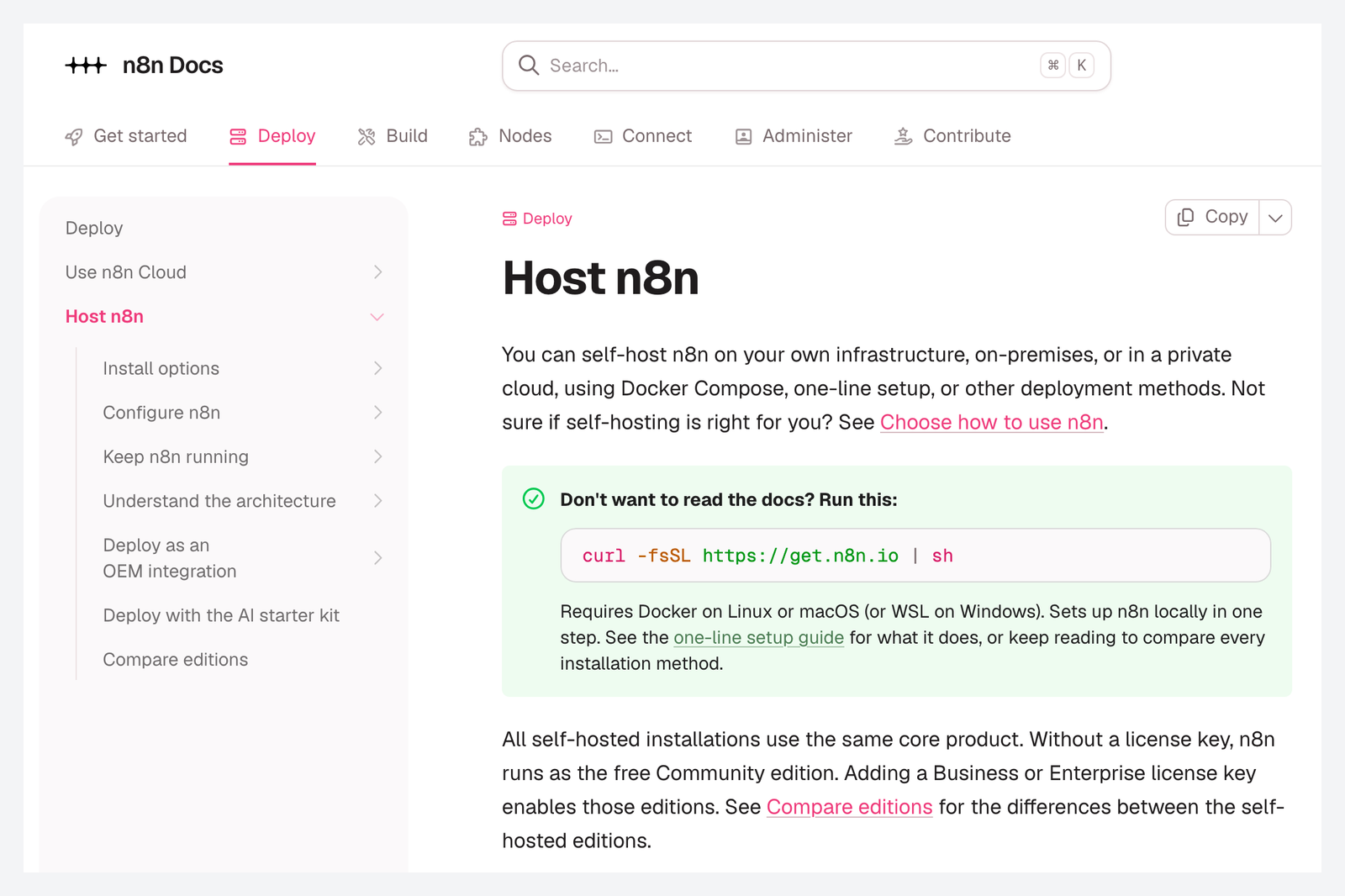Click the search magnifier icon

[529, 66]
